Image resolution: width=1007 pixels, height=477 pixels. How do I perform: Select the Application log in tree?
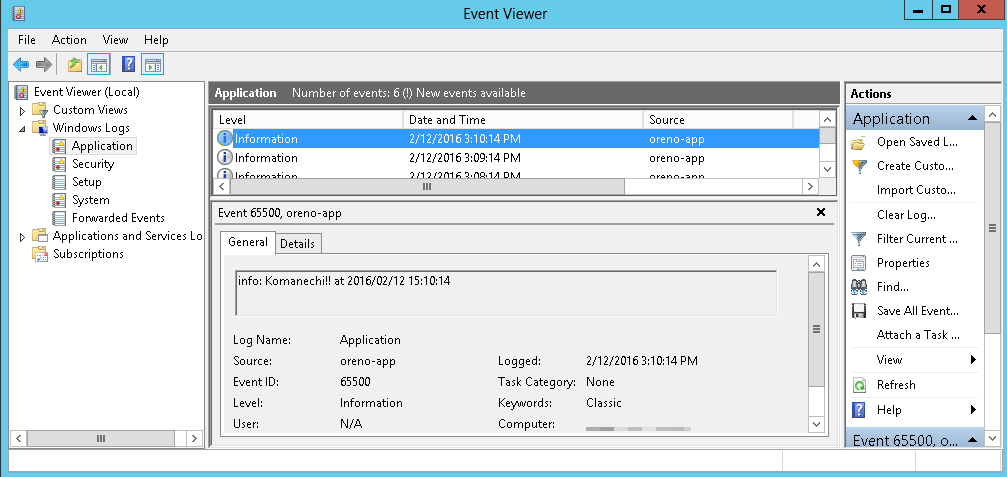coord(102,146)
